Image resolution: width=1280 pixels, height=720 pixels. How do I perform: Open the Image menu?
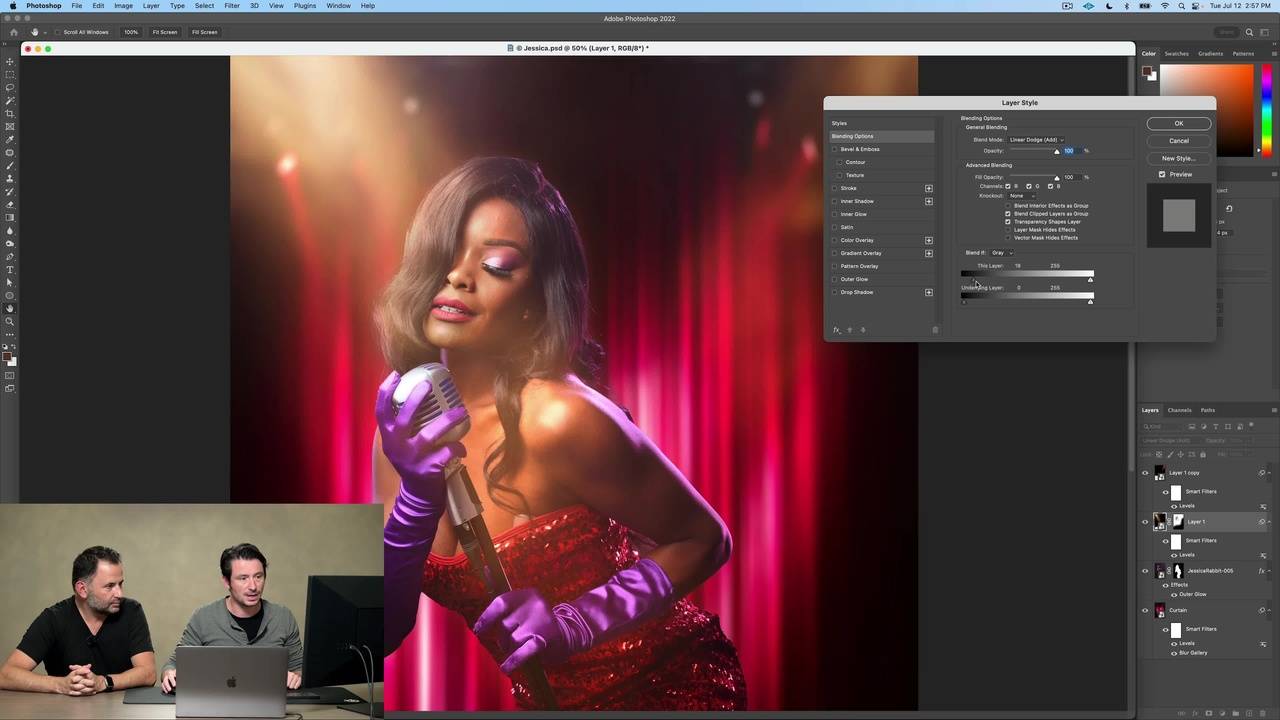pyautogui.click(x=123, y=6)
